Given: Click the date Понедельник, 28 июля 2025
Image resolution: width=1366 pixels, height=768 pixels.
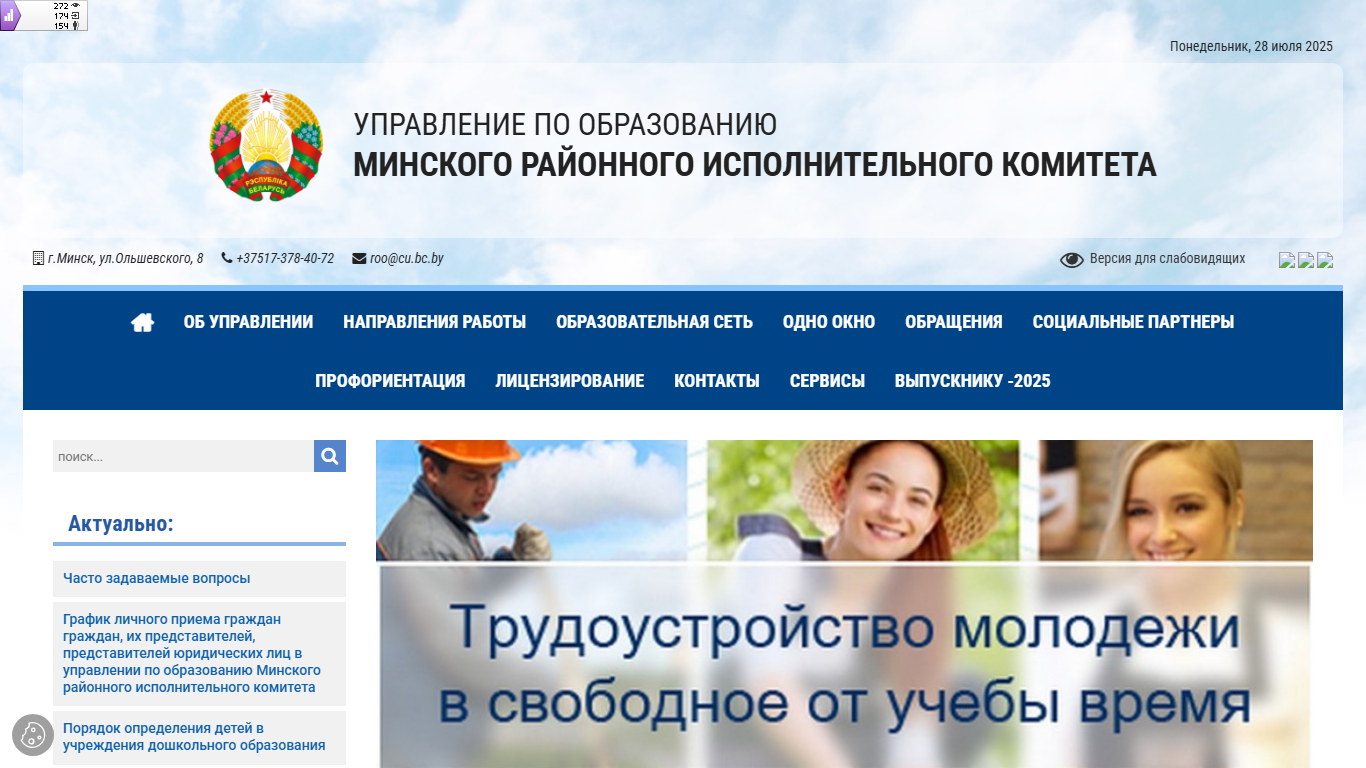Looking at the screenshot, I should (x=1251, y=46).
